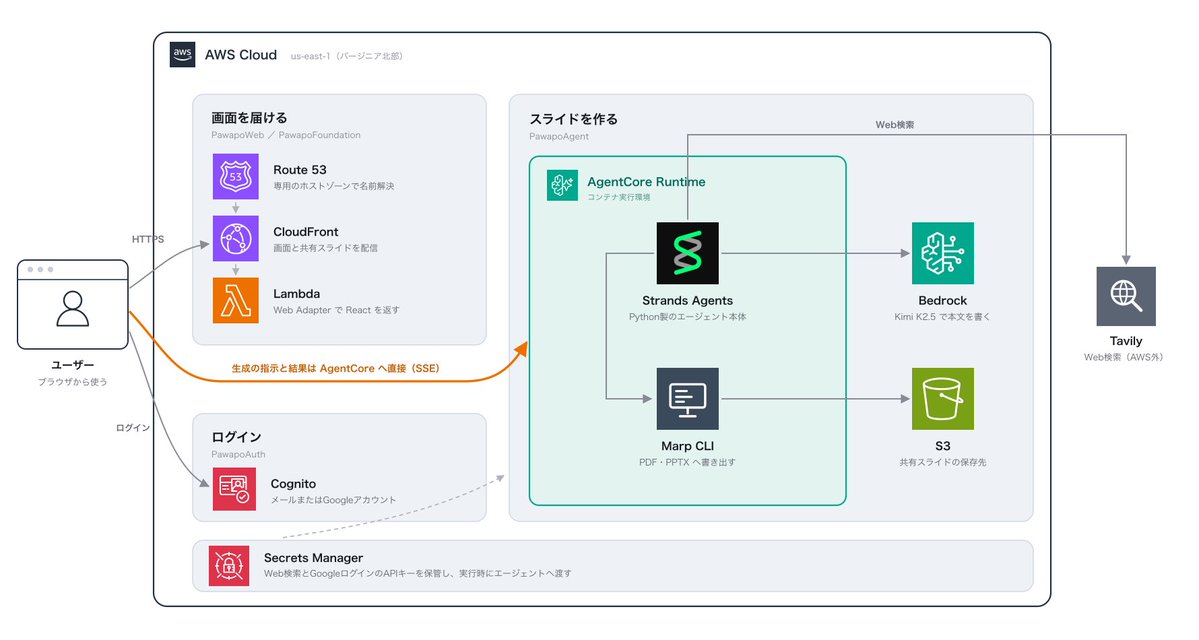The image size is (1199, 640).
Task: Click the AWS Cloud title text
Action: coord(241,55)
